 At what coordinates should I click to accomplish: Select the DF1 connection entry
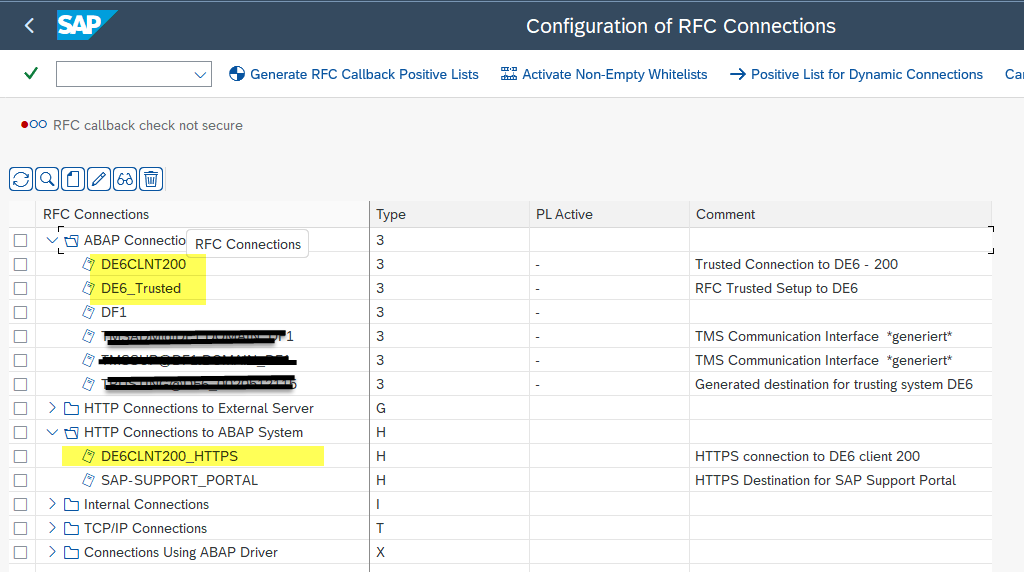(x=114, y=312)
